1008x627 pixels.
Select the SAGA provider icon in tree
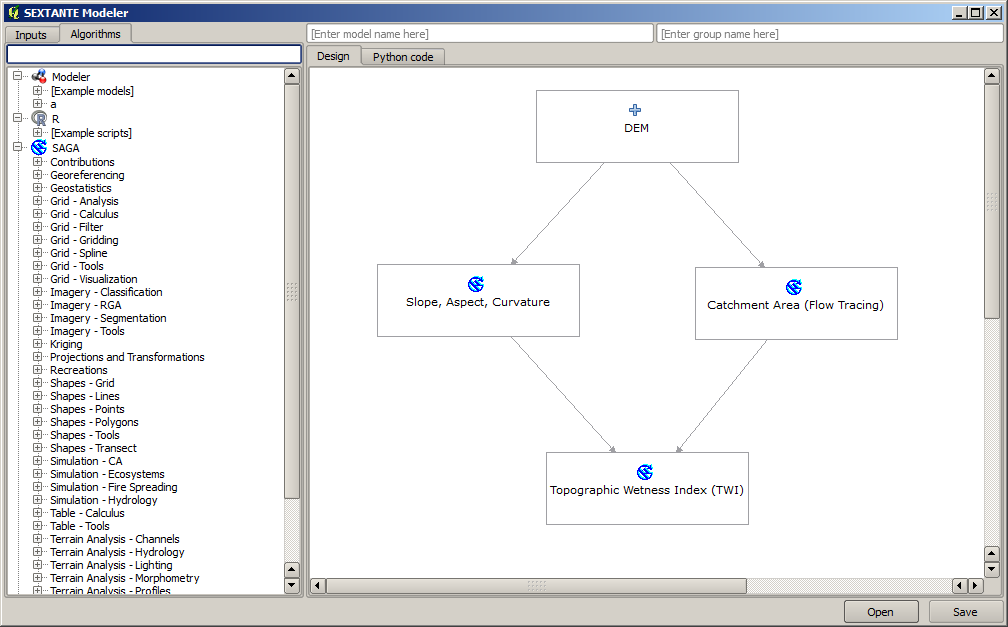pyautogui.click(x=39, y=147)
